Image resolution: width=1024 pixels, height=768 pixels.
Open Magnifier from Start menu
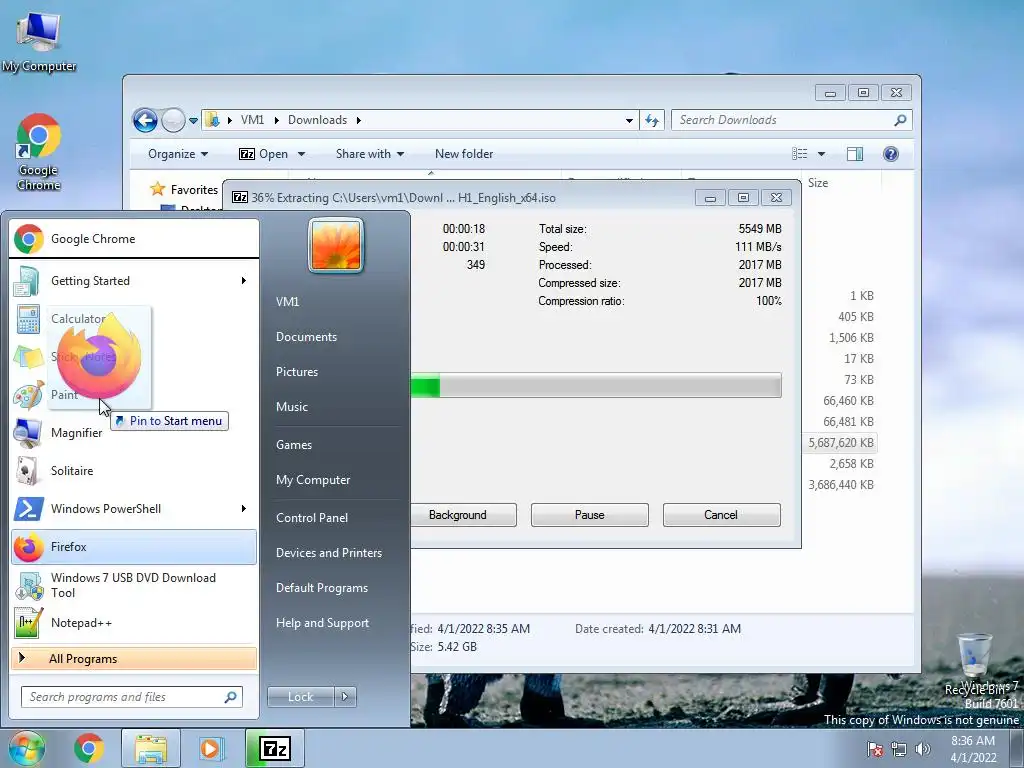134,432
